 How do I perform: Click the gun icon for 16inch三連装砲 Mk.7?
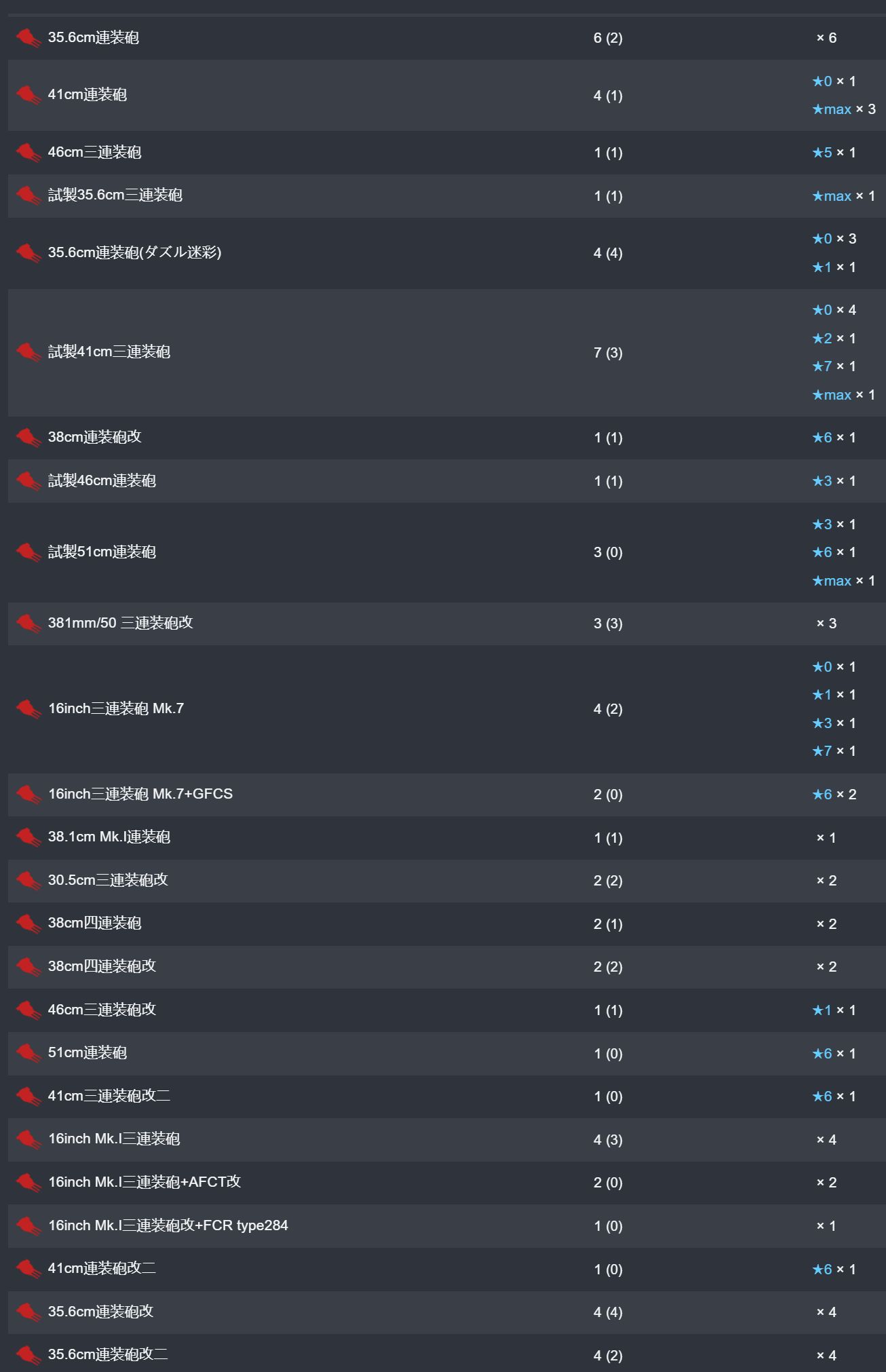coord(28,708)
